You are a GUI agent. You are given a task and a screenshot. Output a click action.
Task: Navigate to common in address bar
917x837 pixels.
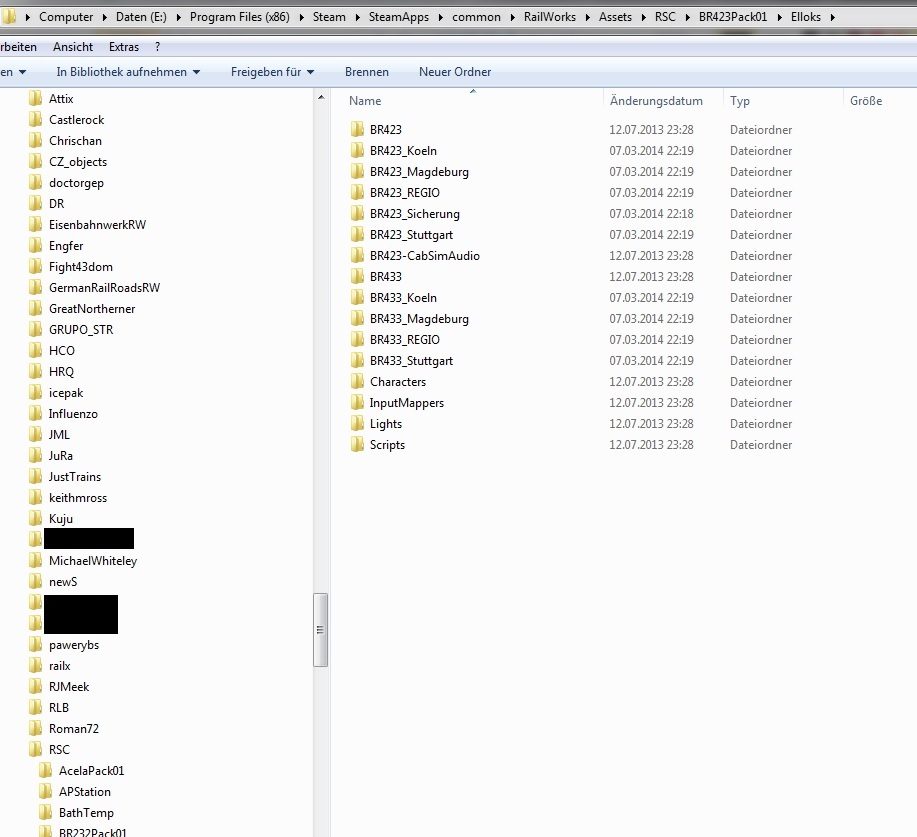[x=476, y=17]
